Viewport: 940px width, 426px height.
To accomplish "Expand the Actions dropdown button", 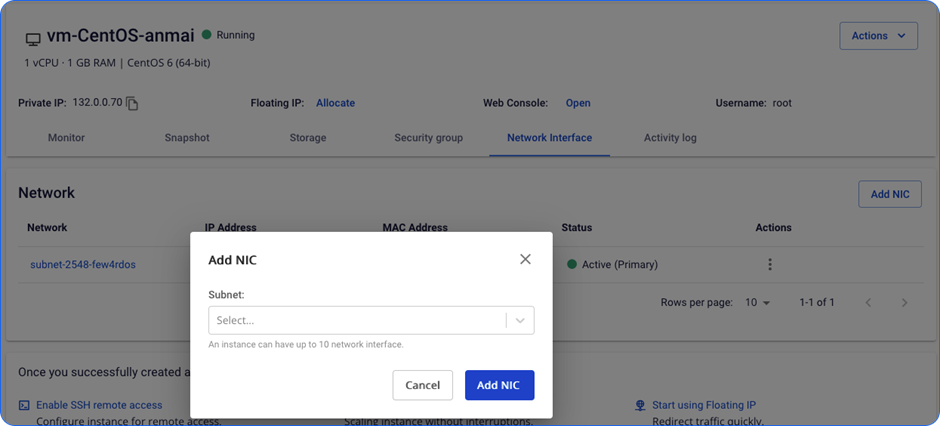I will pos(878,36).
